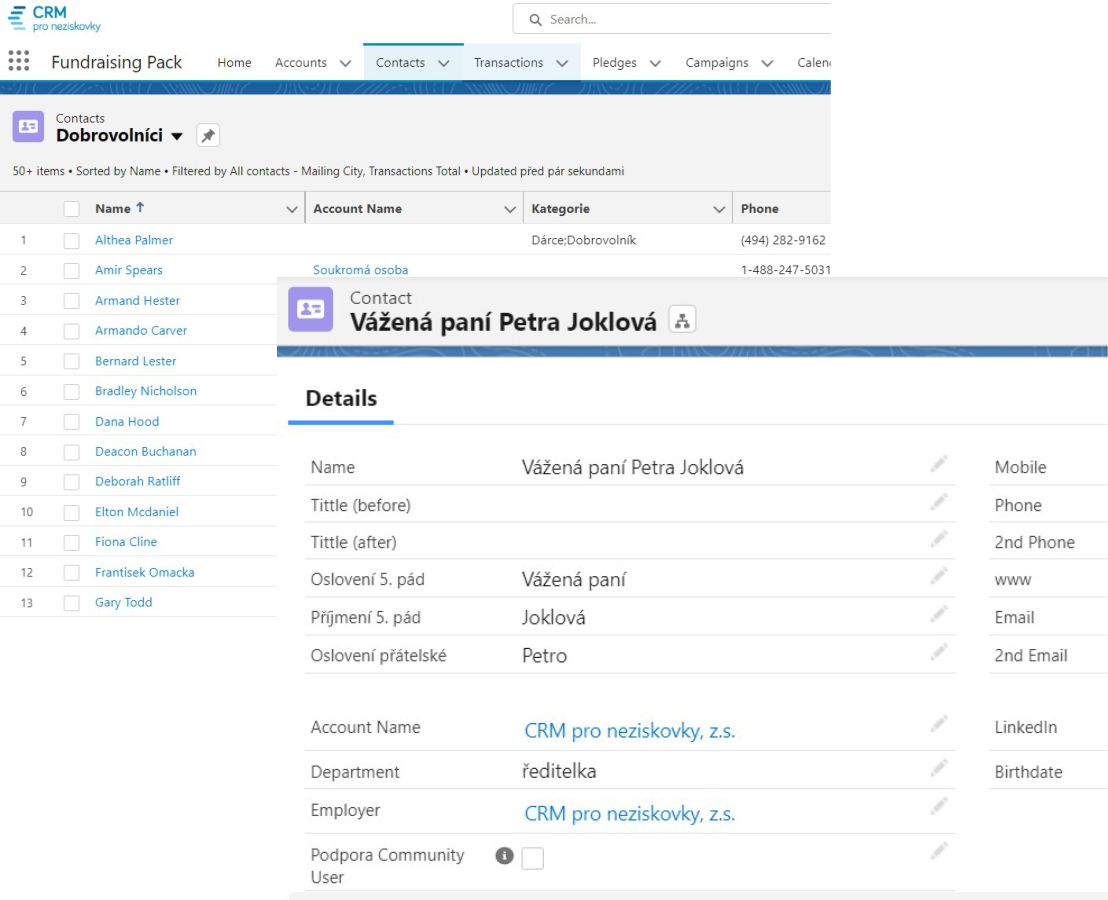Click the contact hierarchy icon beside Petra Joklová
1108x900 pixels.
(682, 321)
